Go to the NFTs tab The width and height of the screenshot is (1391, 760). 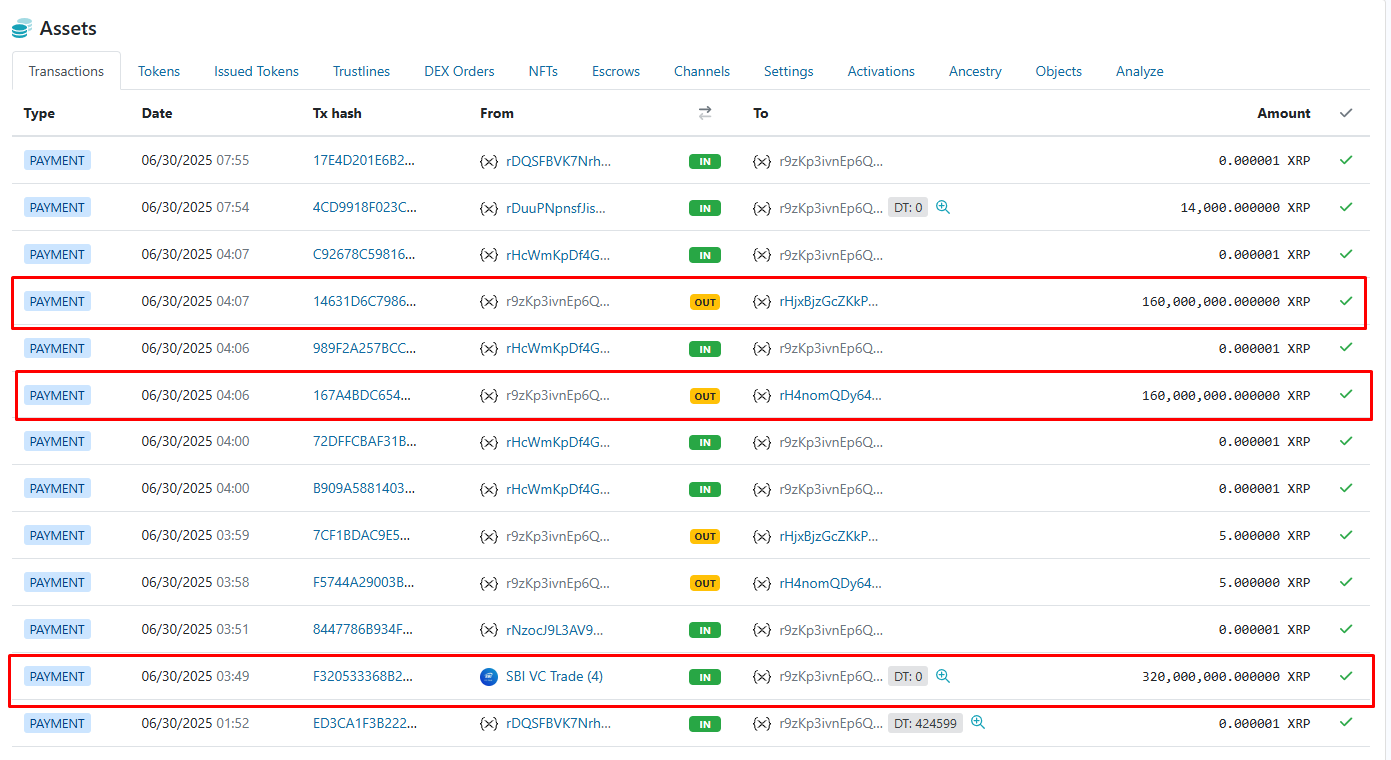(x=543, y=71)
